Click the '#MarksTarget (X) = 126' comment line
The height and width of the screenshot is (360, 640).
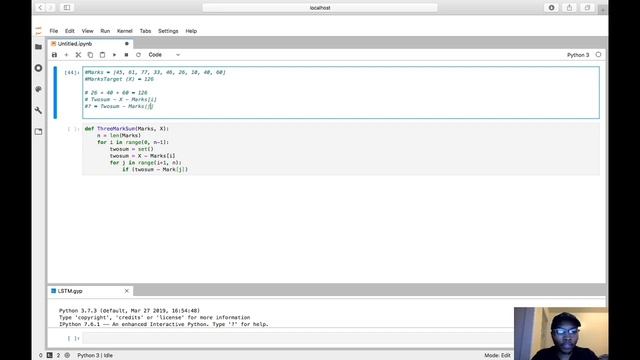click(x=119, y=79)
